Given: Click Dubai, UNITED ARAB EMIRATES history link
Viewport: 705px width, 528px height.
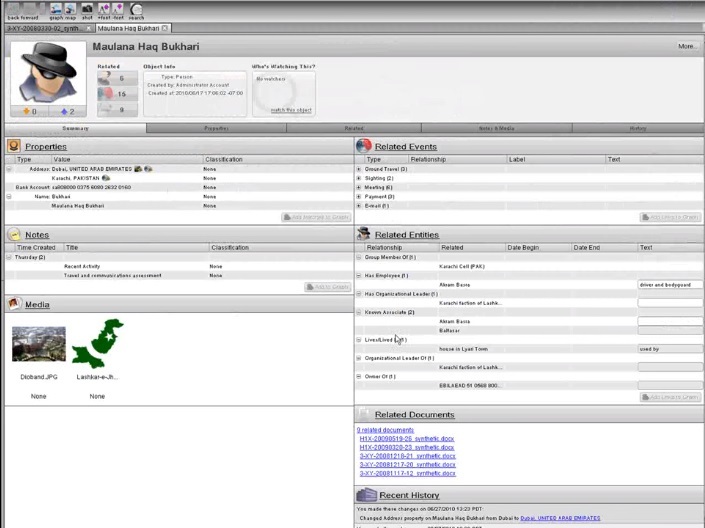Looking at the screenshot, I should (560, 518).
